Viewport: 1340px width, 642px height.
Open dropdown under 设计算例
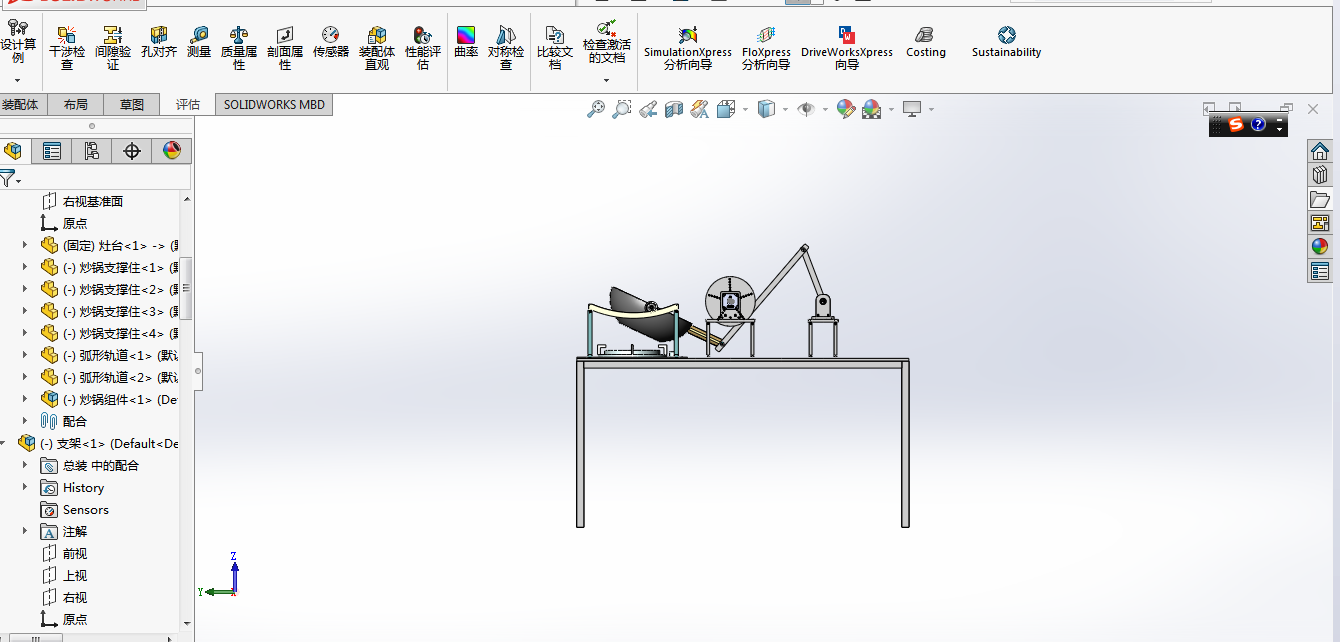click(x=18, y=79)
